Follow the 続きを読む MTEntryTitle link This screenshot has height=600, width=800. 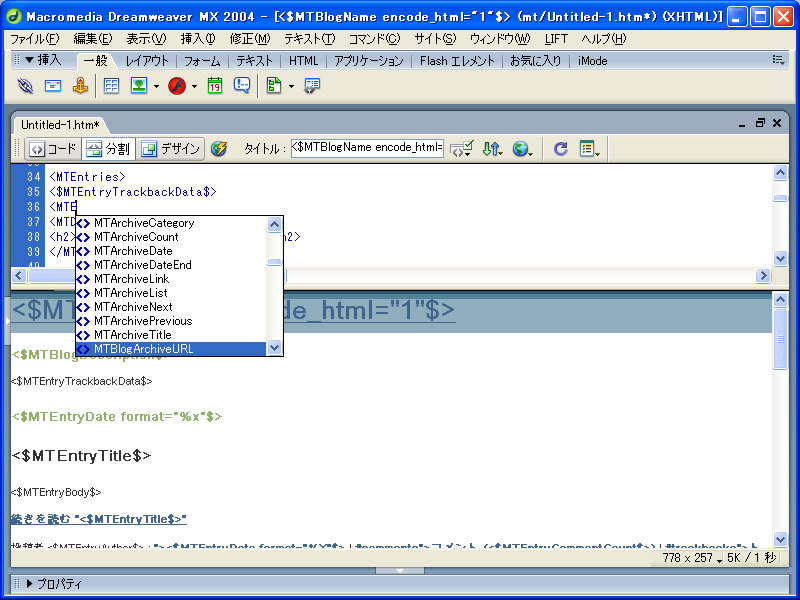98,519
